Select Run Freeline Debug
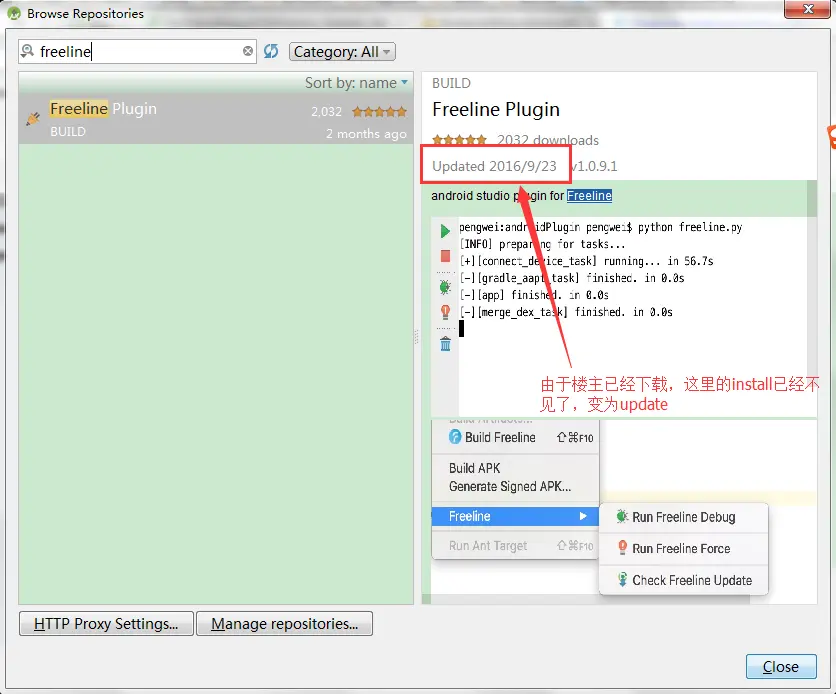 click(684, 517)
